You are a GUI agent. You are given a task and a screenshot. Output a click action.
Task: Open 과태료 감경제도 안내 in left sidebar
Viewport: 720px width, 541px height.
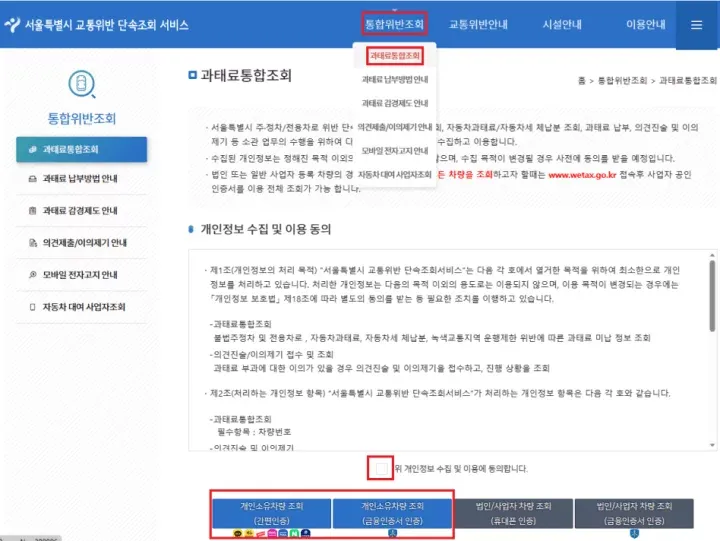(x=82, y=211)
